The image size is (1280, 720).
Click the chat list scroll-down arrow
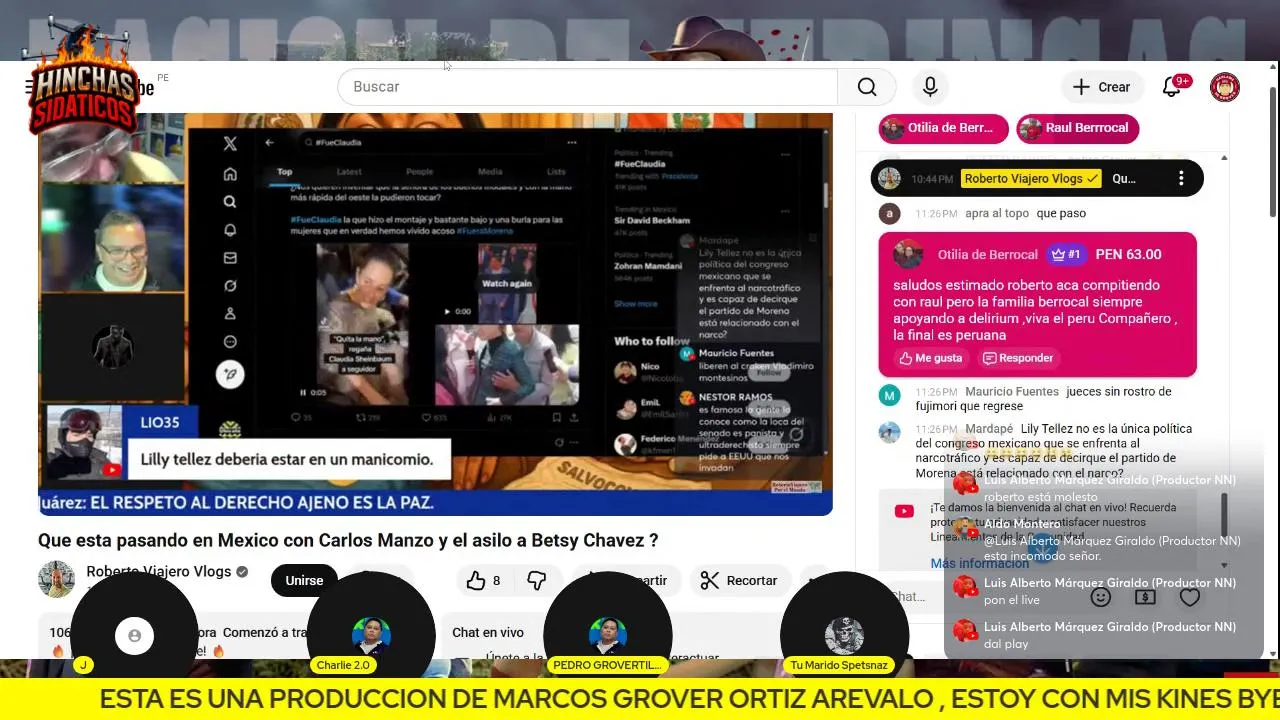(1224, 565)
